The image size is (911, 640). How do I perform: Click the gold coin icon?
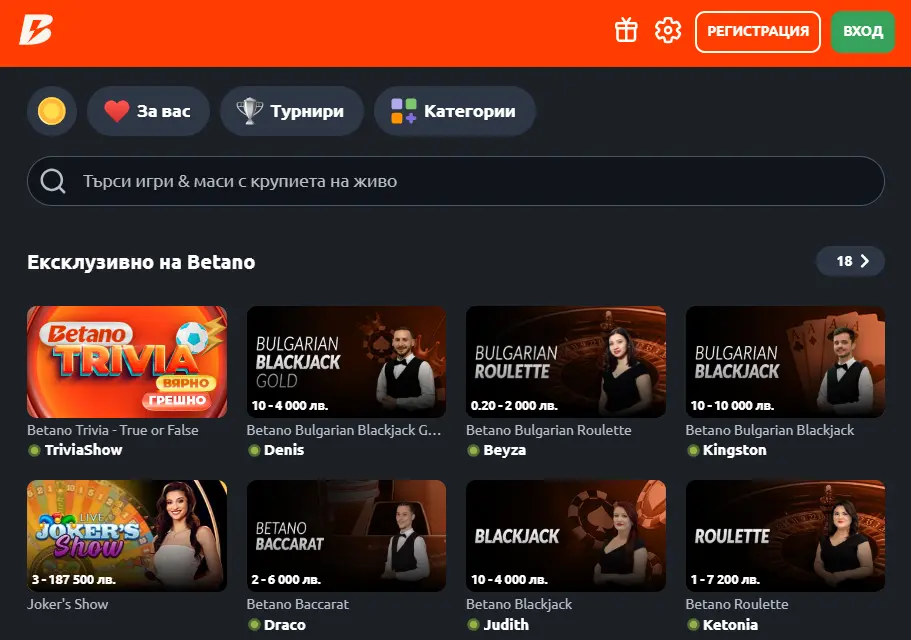click(51, 111)
